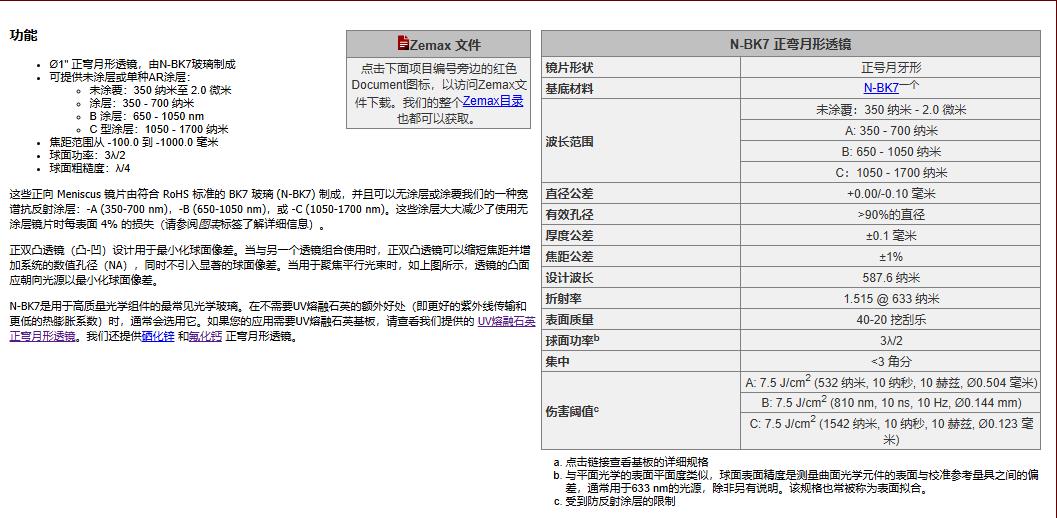Click the B: 7.5 J/cm² 810 nm damage cell
Viewport: 1057px width, 518px height.
click(x=890, y=403)
